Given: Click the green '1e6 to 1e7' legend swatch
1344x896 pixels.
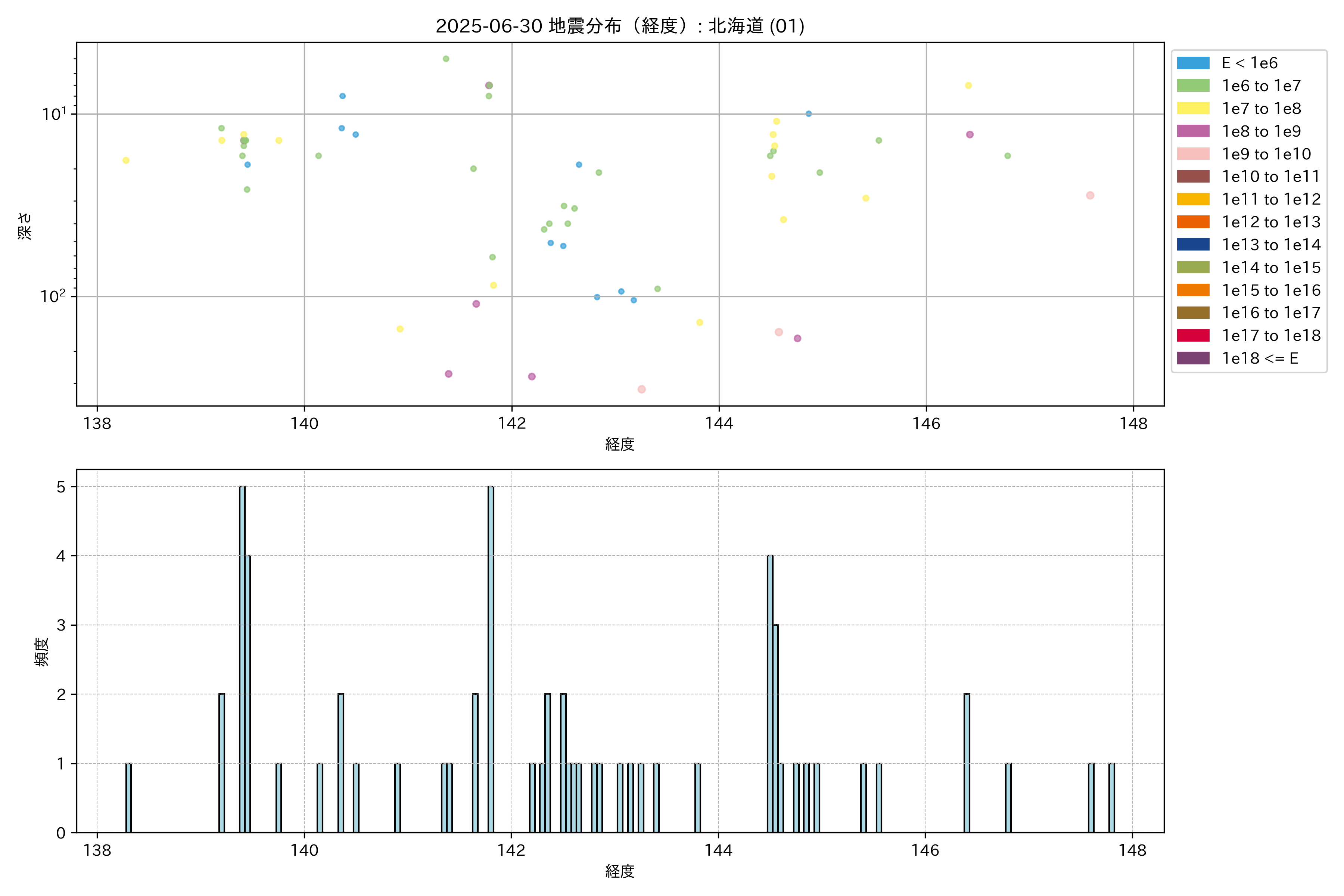Looking at the screenshot, I should coord(1192,86).
